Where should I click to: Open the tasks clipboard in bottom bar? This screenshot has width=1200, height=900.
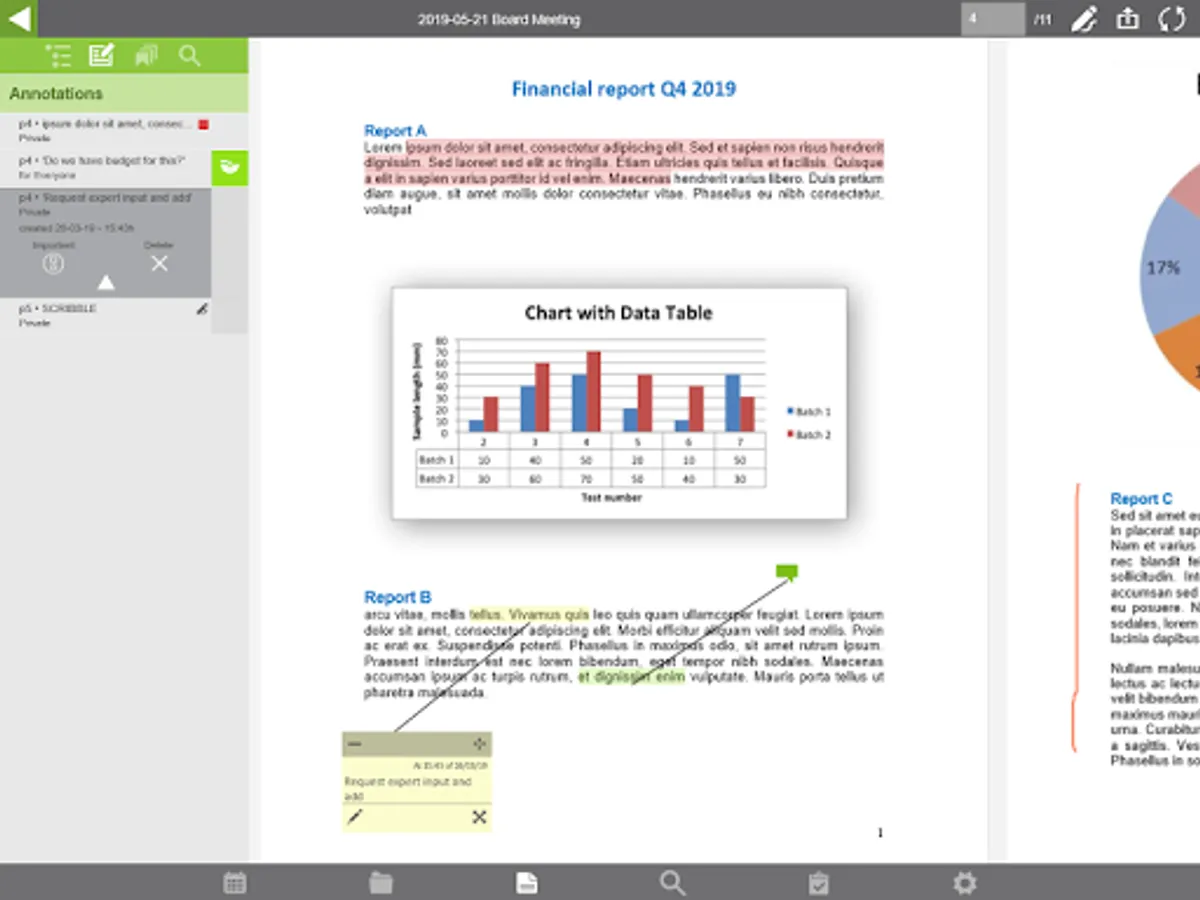tap(819, 883)
